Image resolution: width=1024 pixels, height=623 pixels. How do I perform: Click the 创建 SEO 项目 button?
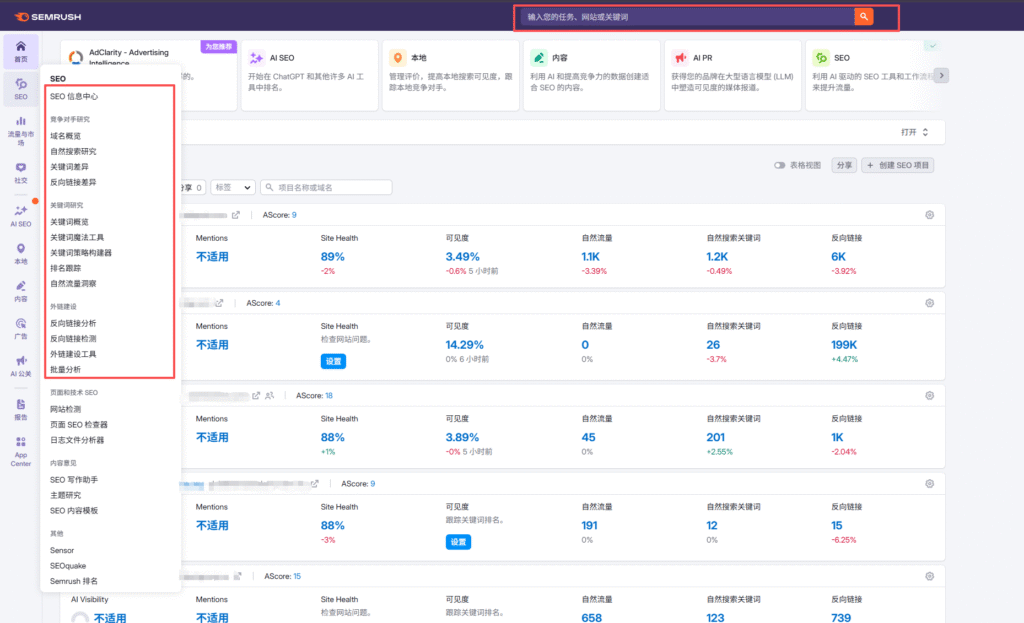897,165
